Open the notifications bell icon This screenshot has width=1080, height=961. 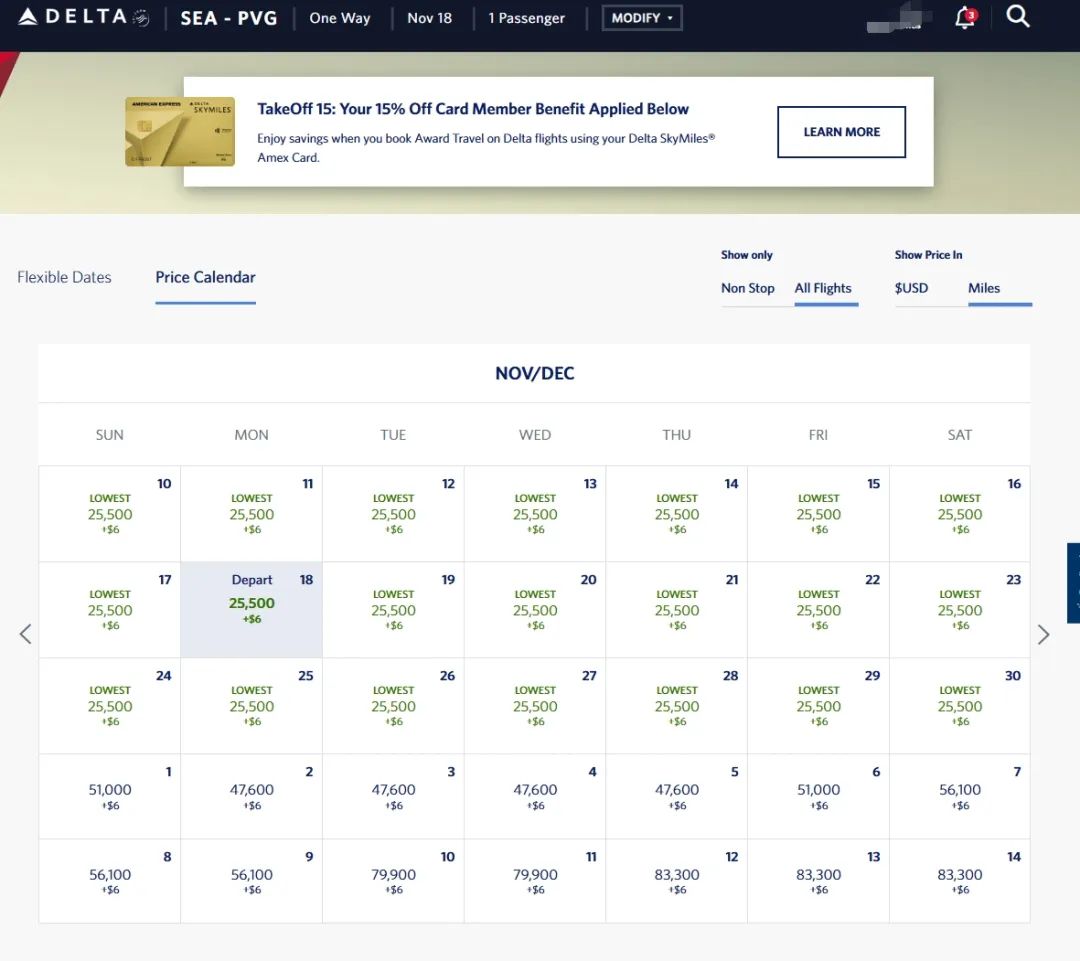point(965,17)
